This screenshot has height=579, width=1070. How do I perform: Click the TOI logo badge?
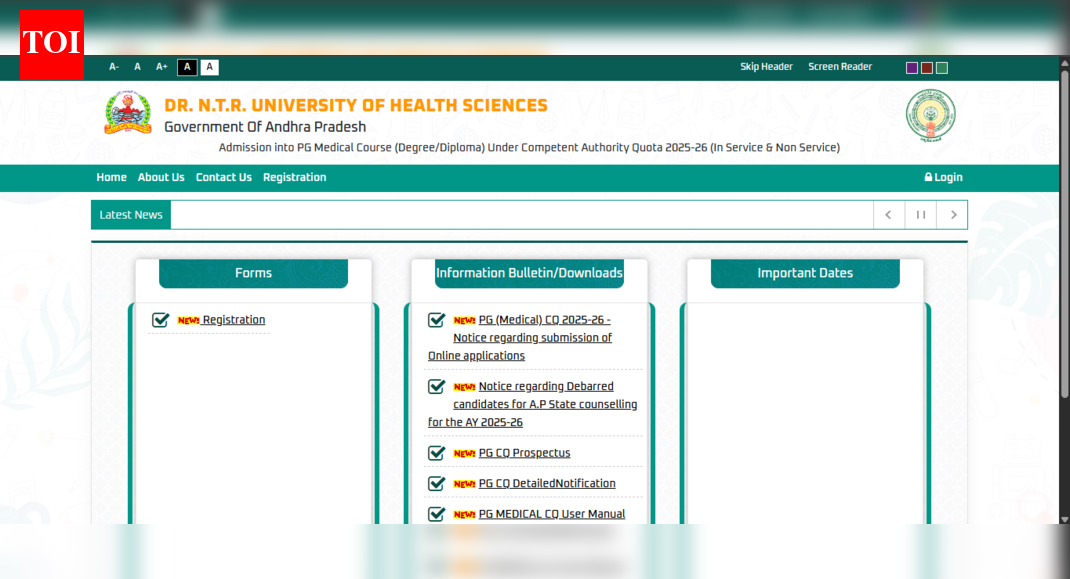click(51, 43)
